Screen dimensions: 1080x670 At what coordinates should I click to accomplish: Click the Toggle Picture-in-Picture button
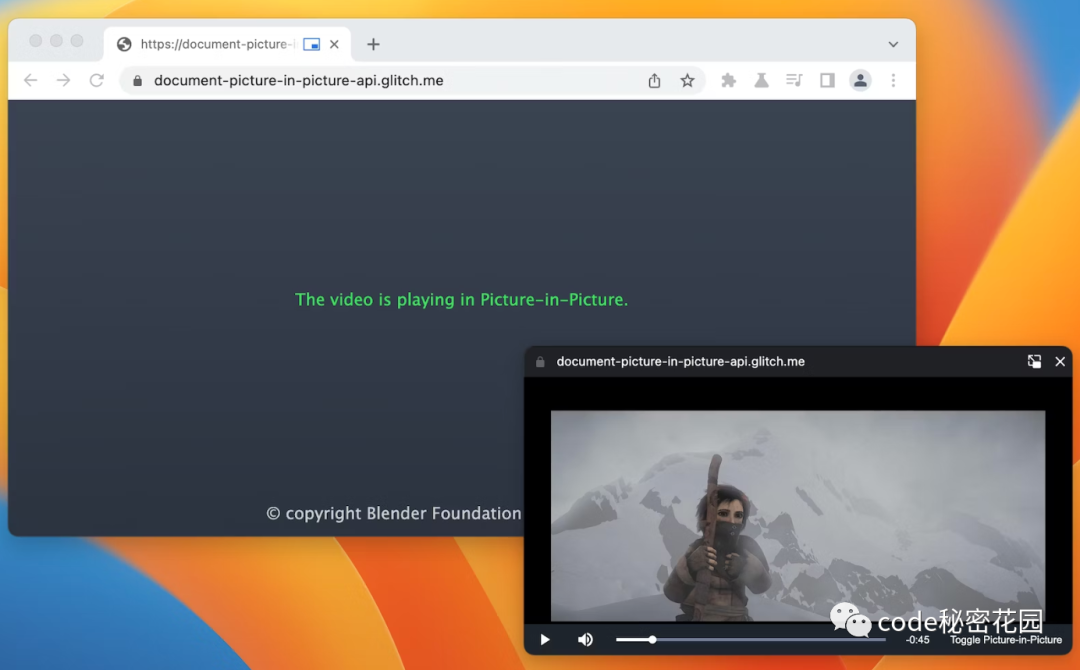point(1006,640)
